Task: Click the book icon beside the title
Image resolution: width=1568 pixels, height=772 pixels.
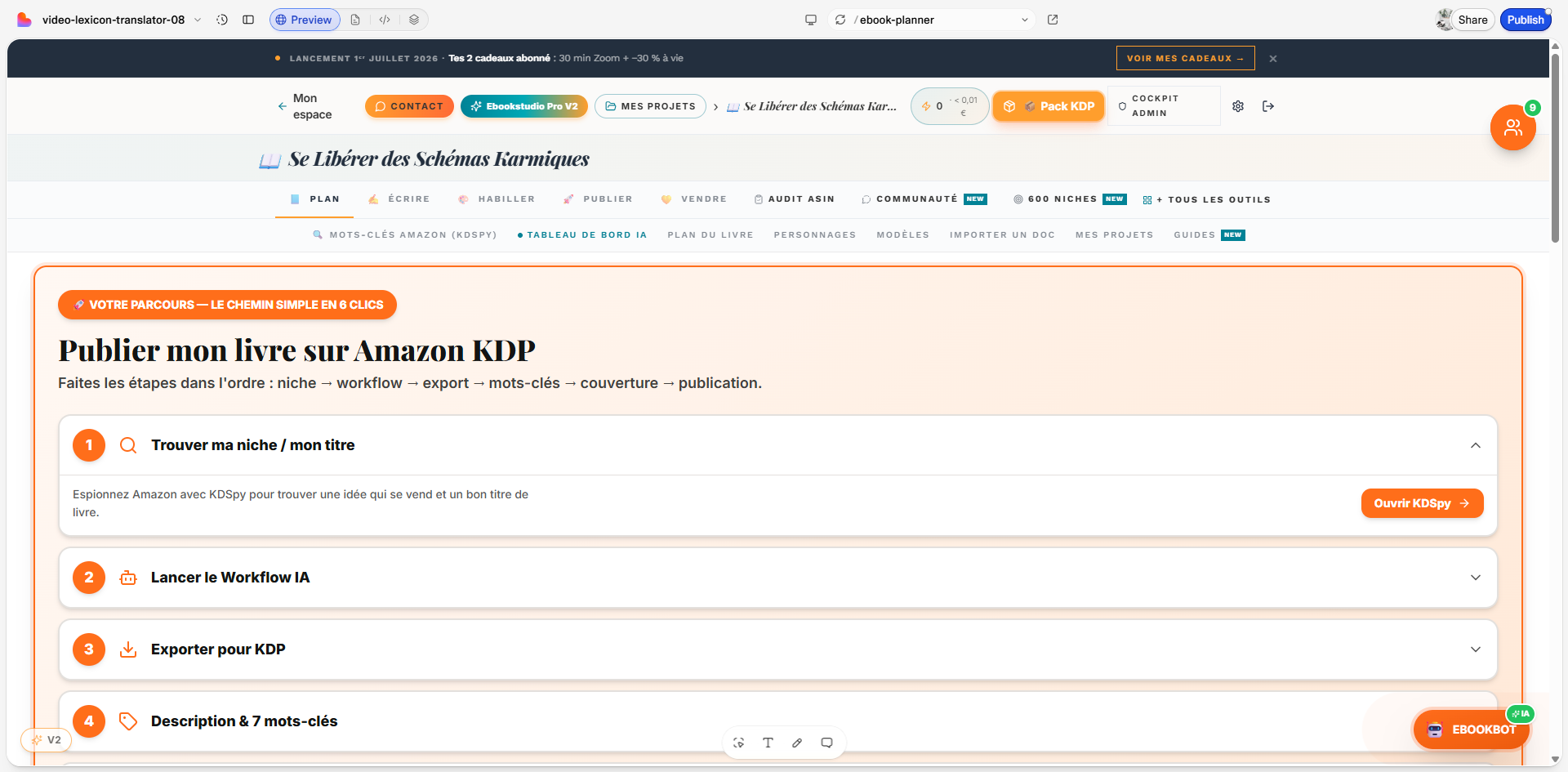Action: click(269, 160)
